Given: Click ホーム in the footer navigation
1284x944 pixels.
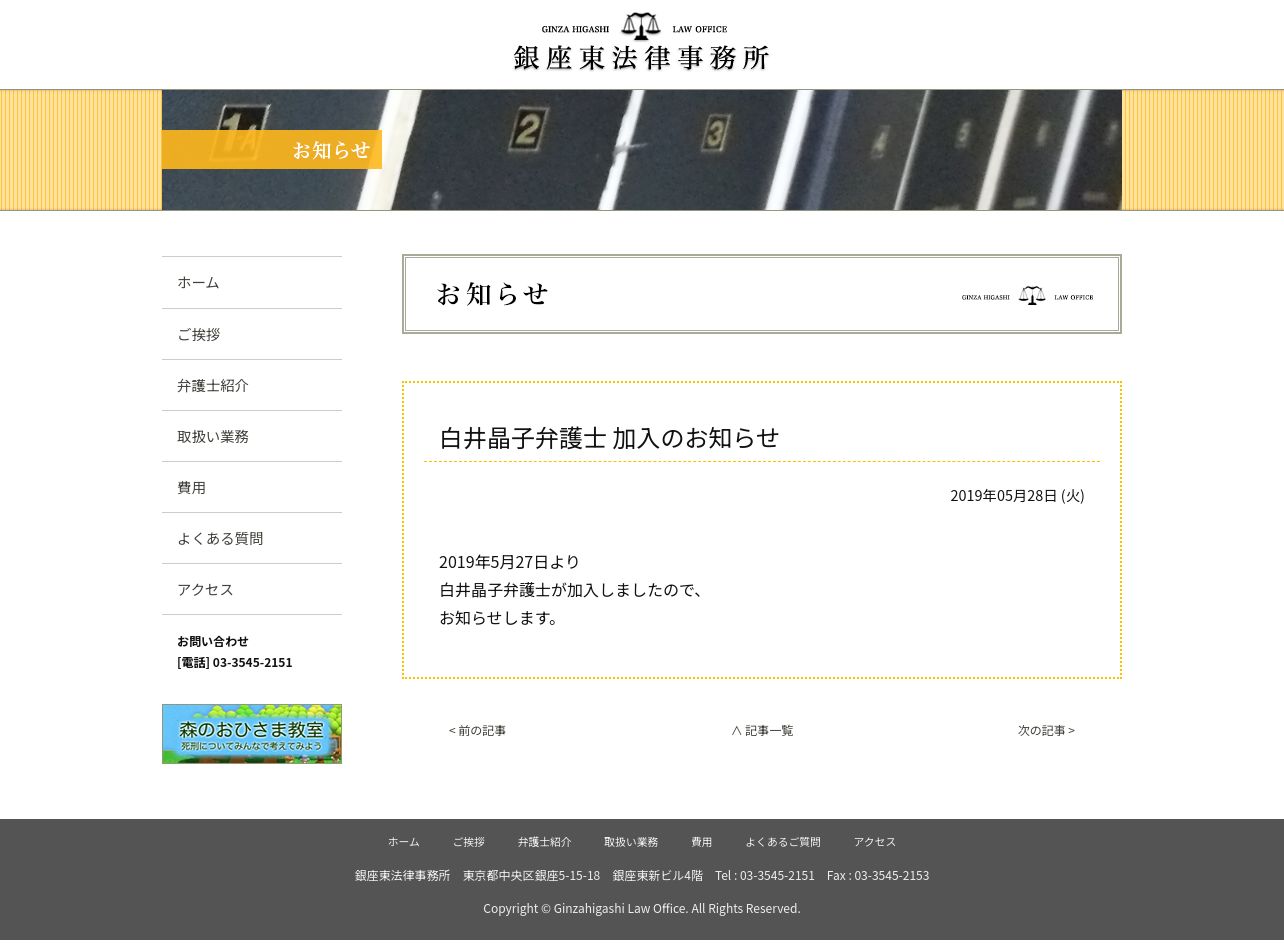Looking at the screenshot, I should [404, 842].
